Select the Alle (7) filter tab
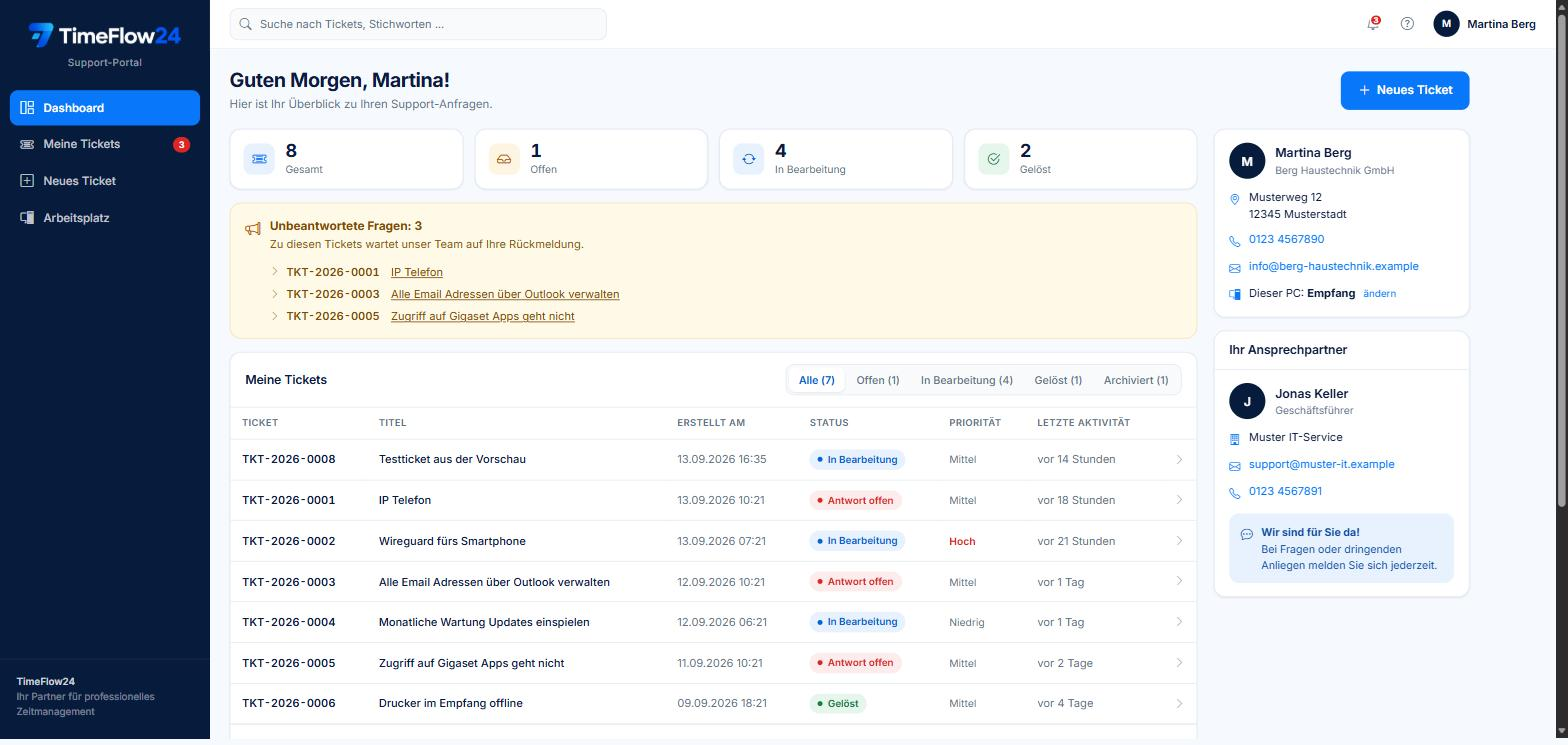 click(816, 380)
